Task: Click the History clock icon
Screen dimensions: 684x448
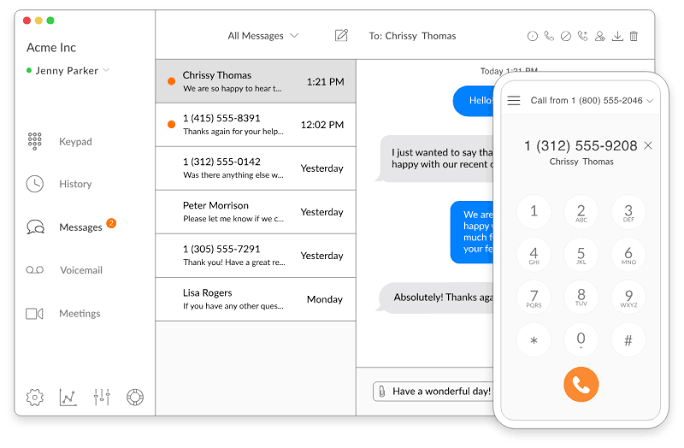Action: click(x=34, y=184)
